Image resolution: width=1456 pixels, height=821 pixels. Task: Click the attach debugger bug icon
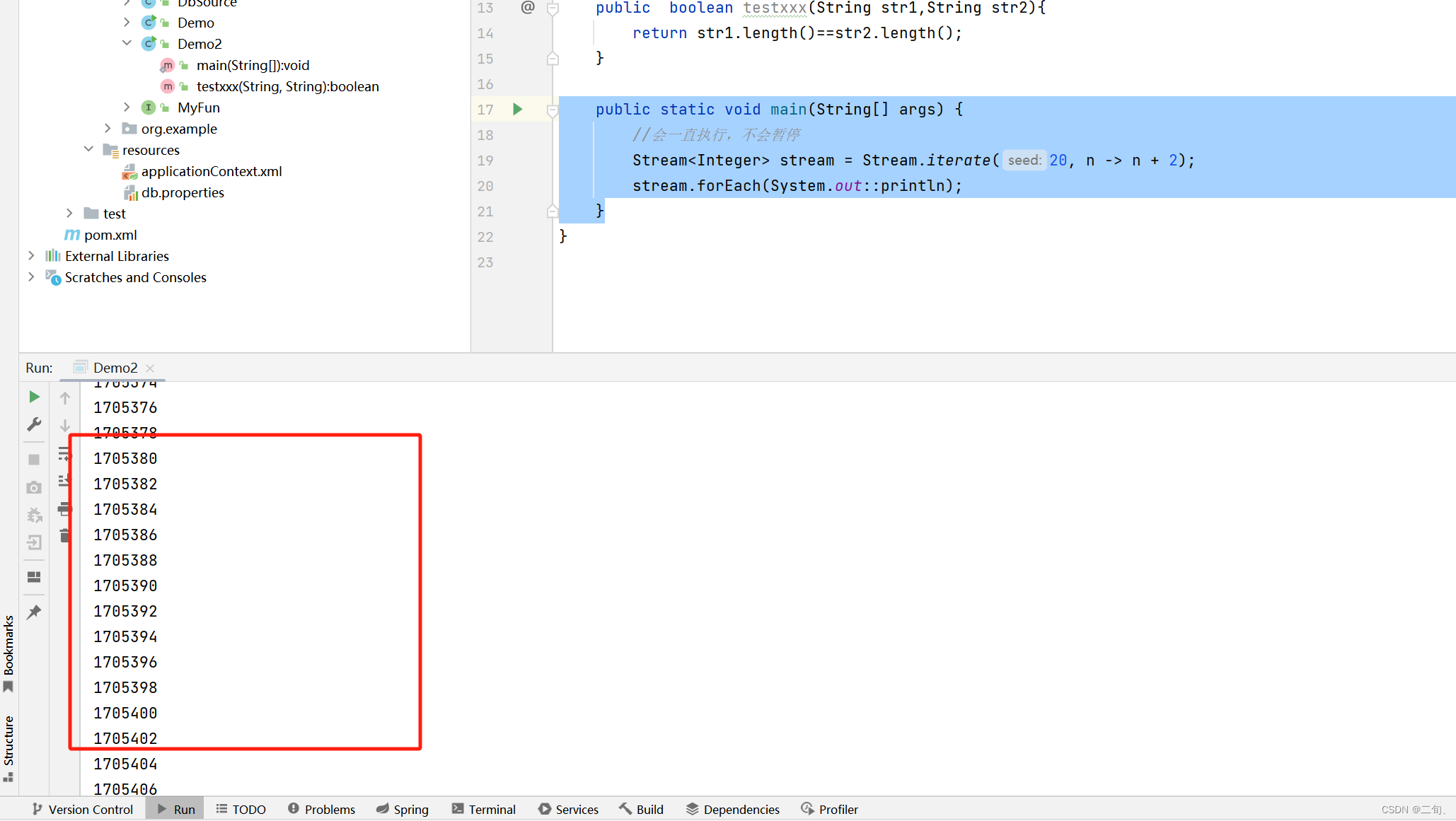click(34, 515)
